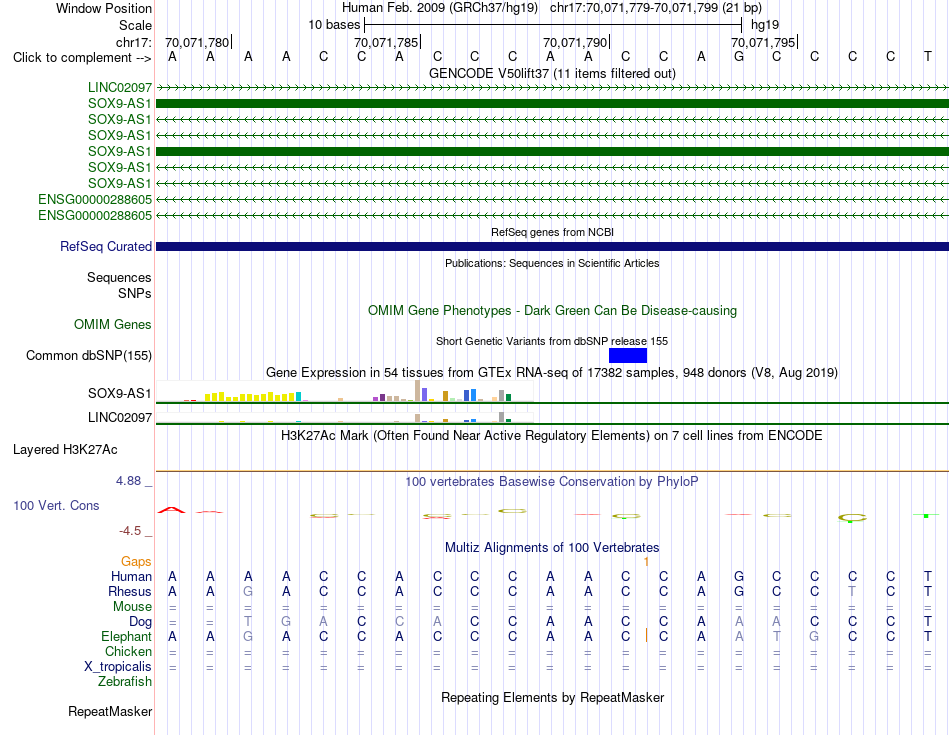The width and height of the screenshot is (950, 735).
Task: Click the RepeatMasker track label
Action: coord(110,711)
